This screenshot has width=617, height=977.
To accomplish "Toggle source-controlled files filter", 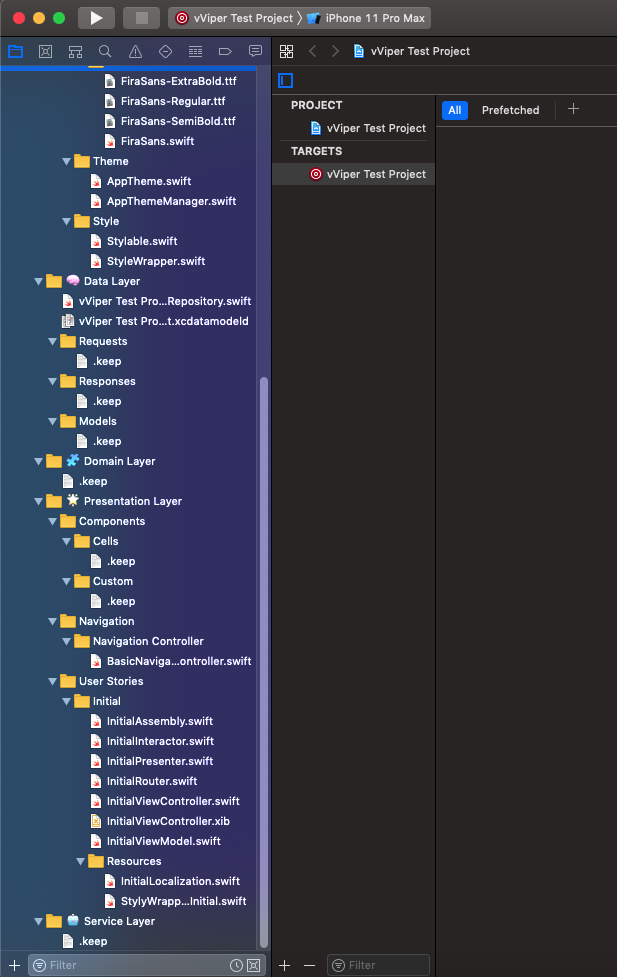I will [253, 965].
